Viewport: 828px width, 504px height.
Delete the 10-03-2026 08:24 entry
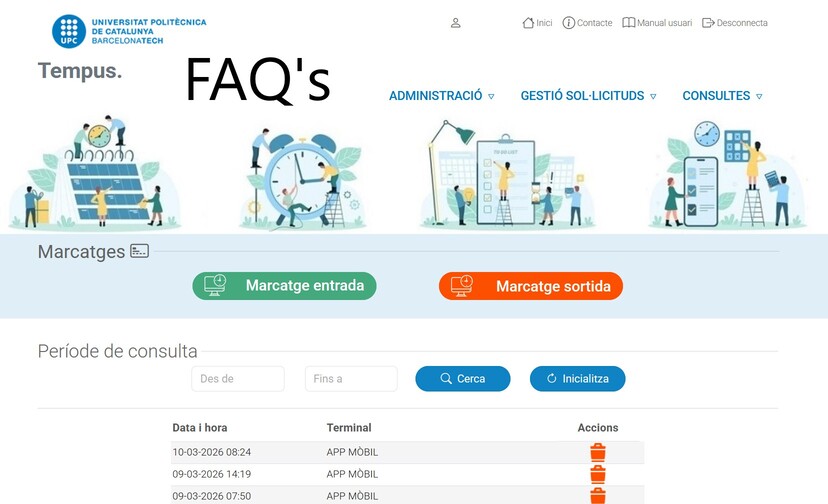point(598,452)
